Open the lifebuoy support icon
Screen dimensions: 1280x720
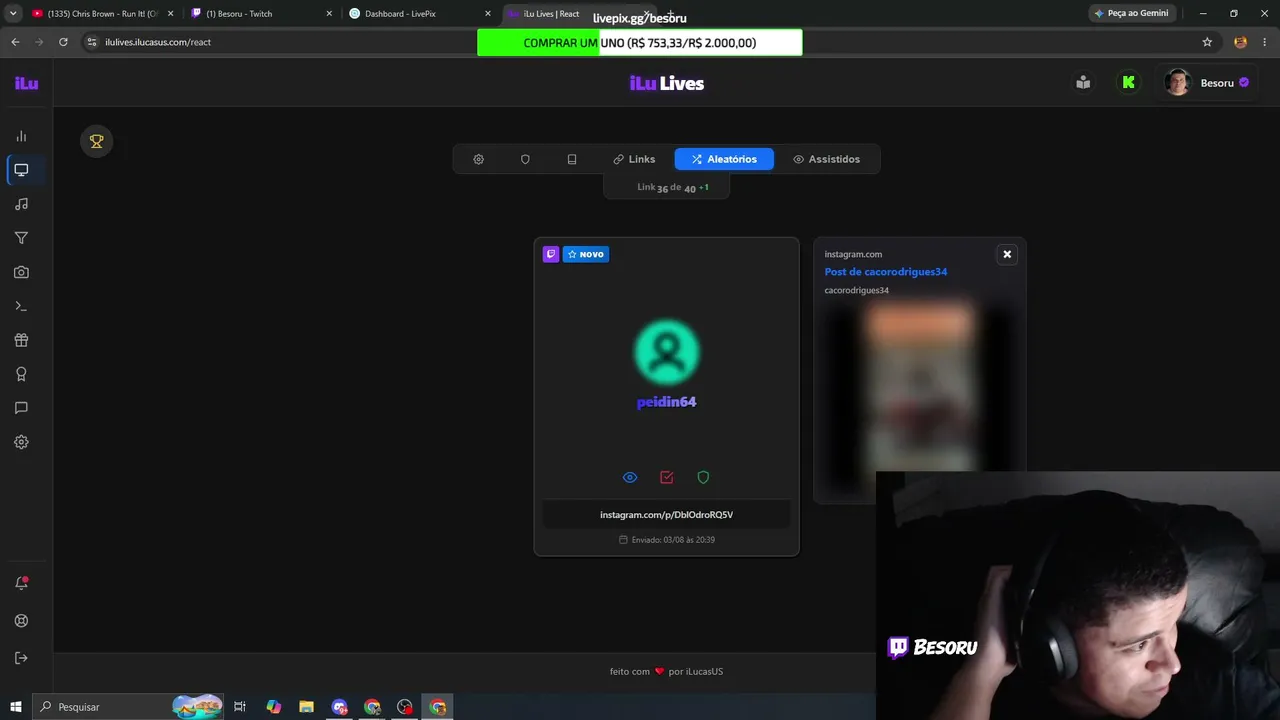point(21,621)
